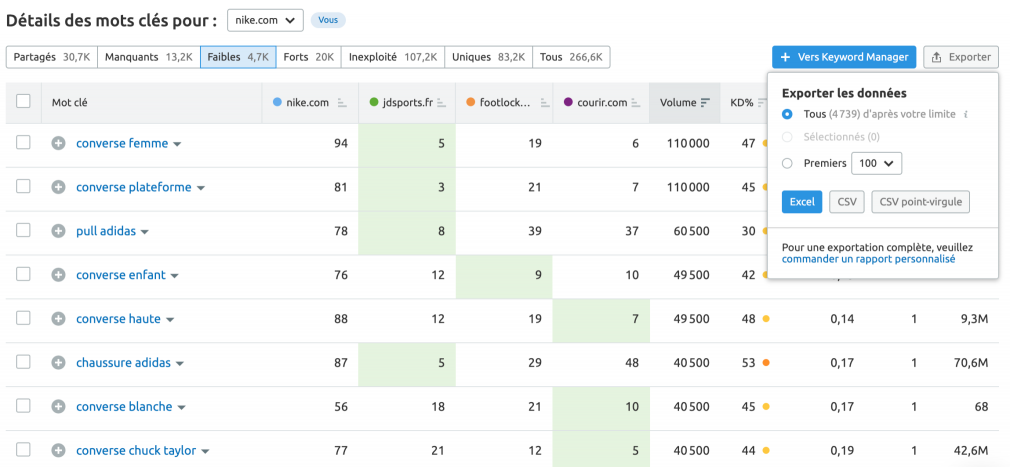Sort by Volume column icon
This screenshot has width=1010, height=467.
(705, 102)
